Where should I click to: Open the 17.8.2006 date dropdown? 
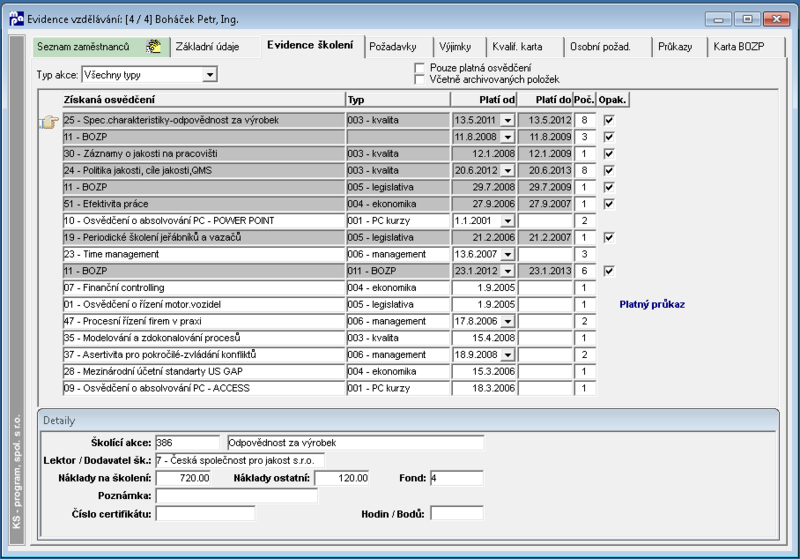[x=508, y=321]
